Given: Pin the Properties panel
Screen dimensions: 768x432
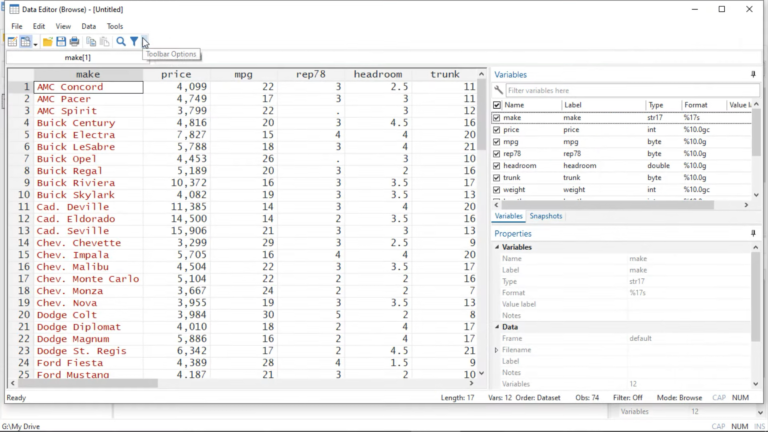Looking at the screenshot, I should 753,234.
